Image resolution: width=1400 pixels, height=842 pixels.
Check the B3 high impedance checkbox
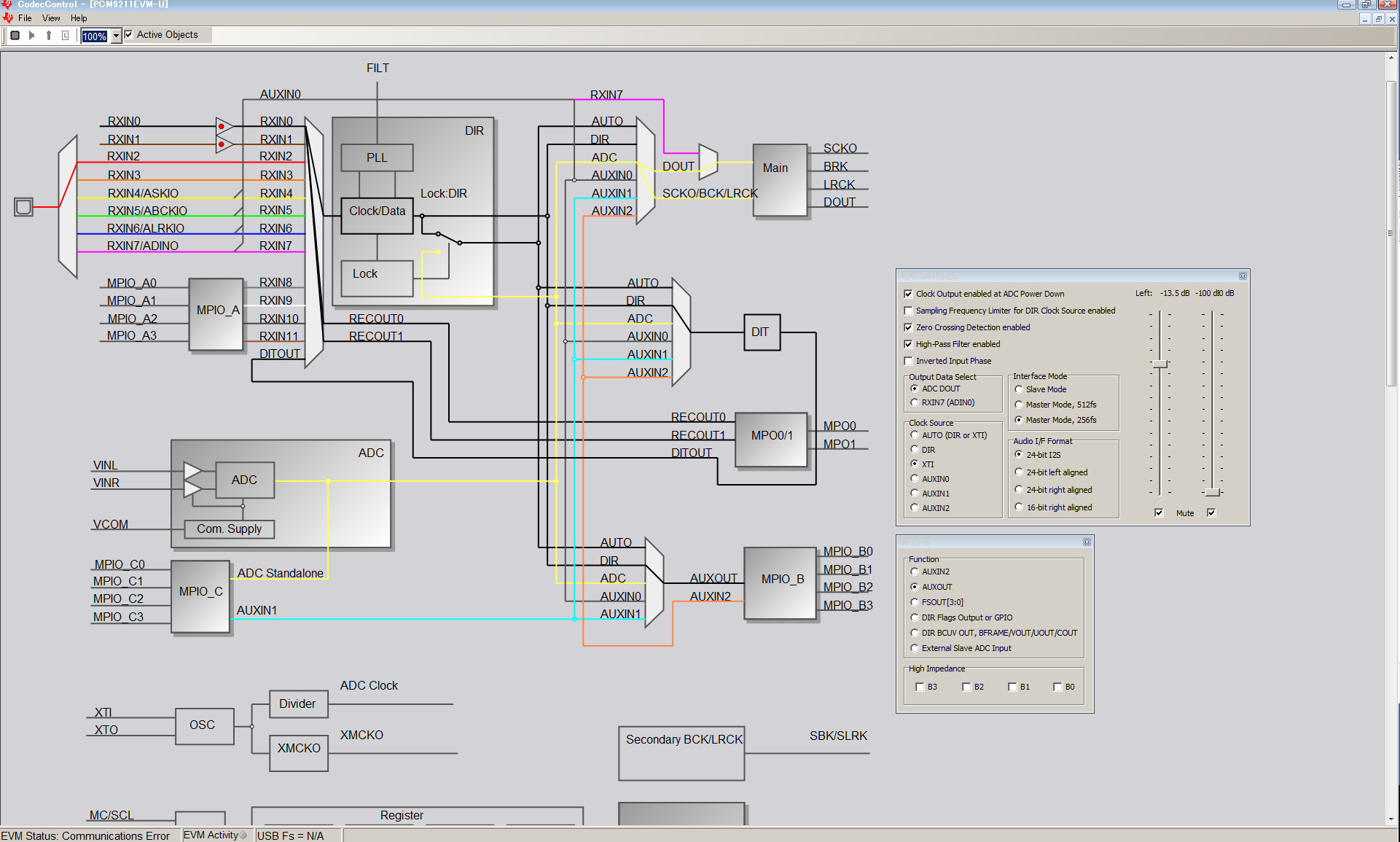pos(920,686)
